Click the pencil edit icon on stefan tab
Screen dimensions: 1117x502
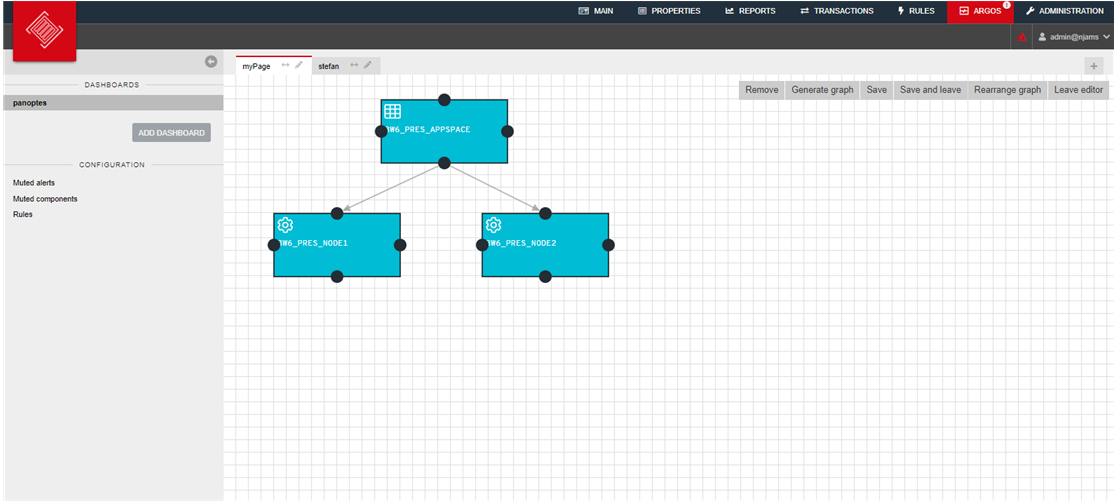tap(368, 66)
